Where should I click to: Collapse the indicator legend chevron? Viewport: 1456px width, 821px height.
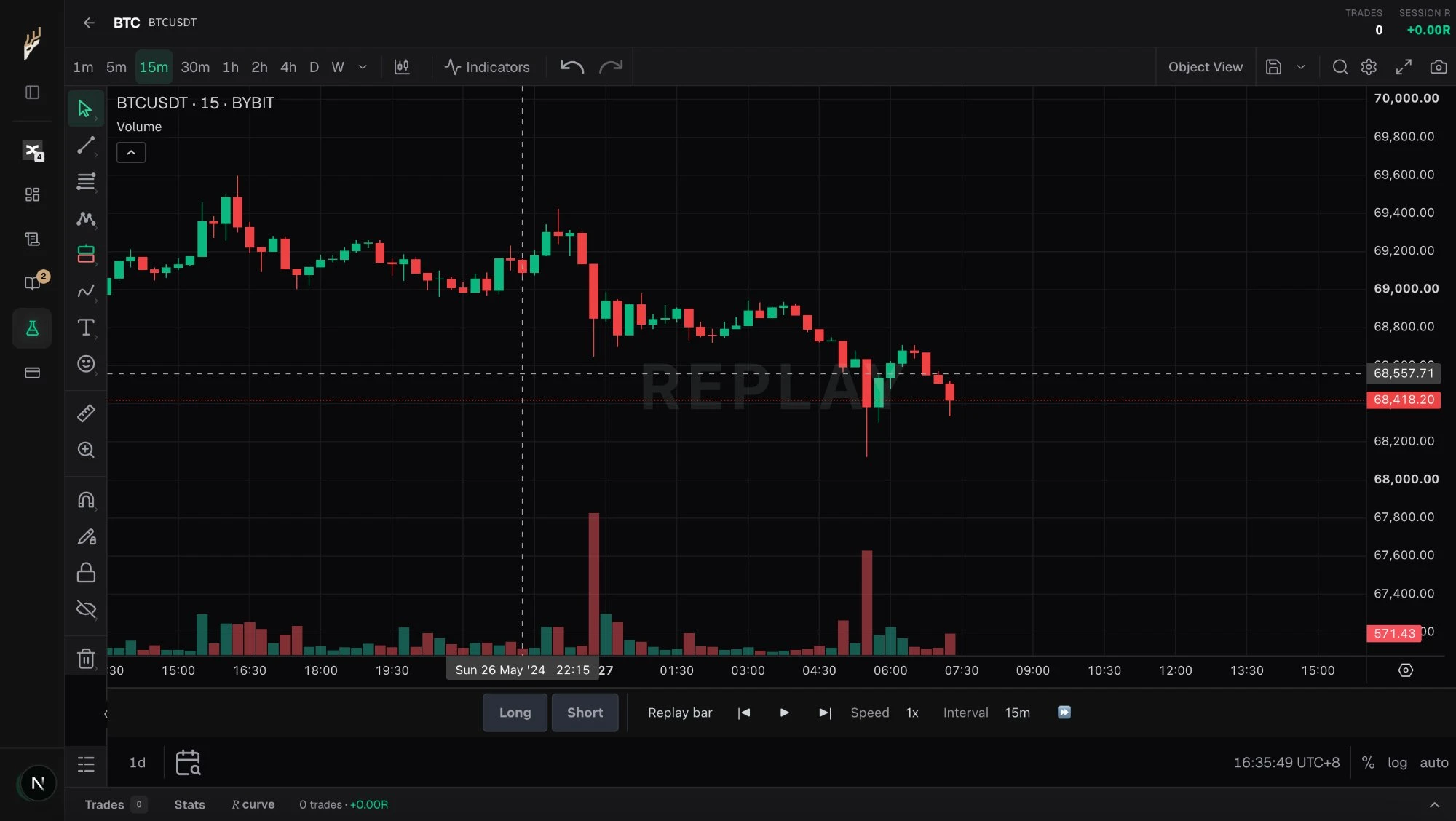click(x=131, y=153)
